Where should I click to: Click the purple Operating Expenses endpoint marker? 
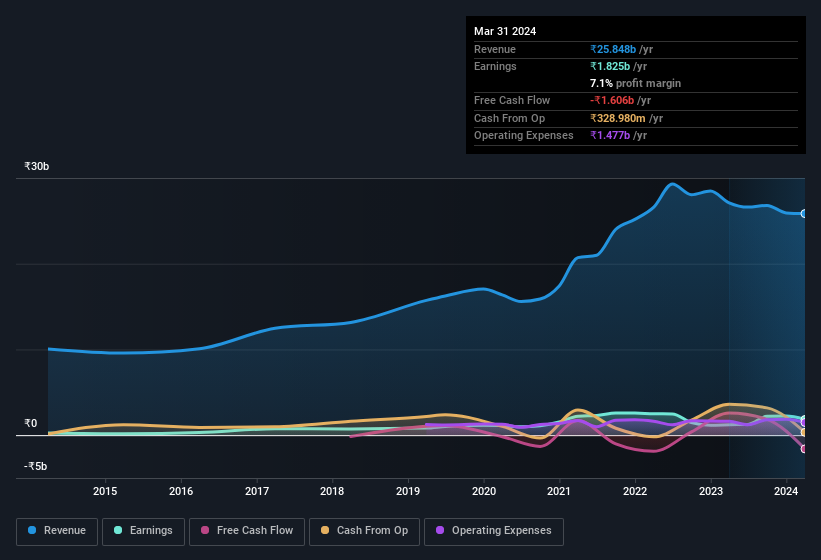click(x=804, y=423)
